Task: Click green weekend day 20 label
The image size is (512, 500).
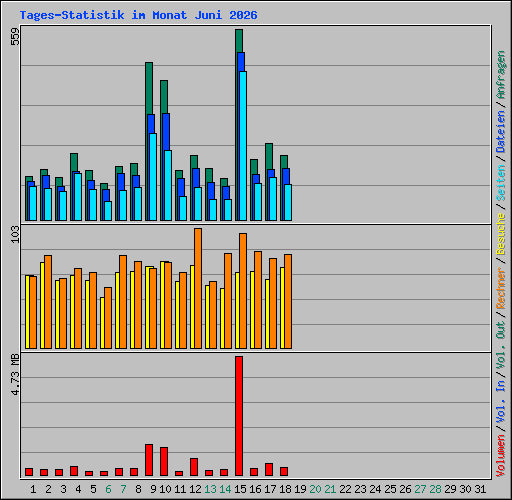Action: [315, 489]
